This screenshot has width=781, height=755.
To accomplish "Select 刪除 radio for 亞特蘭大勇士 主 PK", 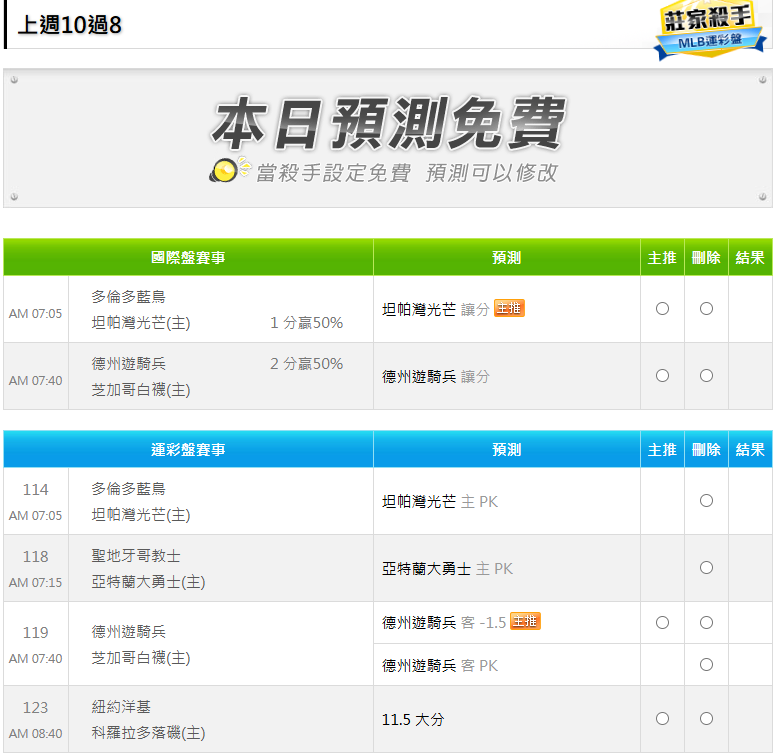I will 706,568.
